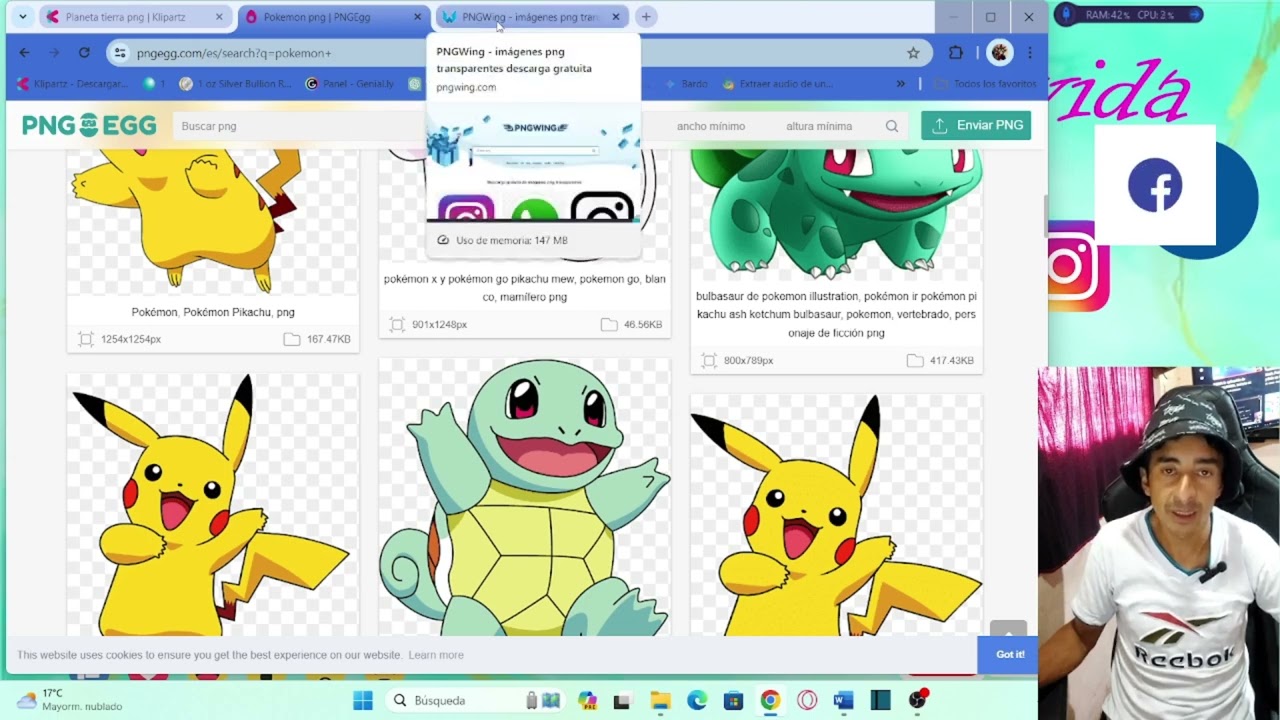Click the ancho mínimo field
1280x720 pixels.
point(711,126)
